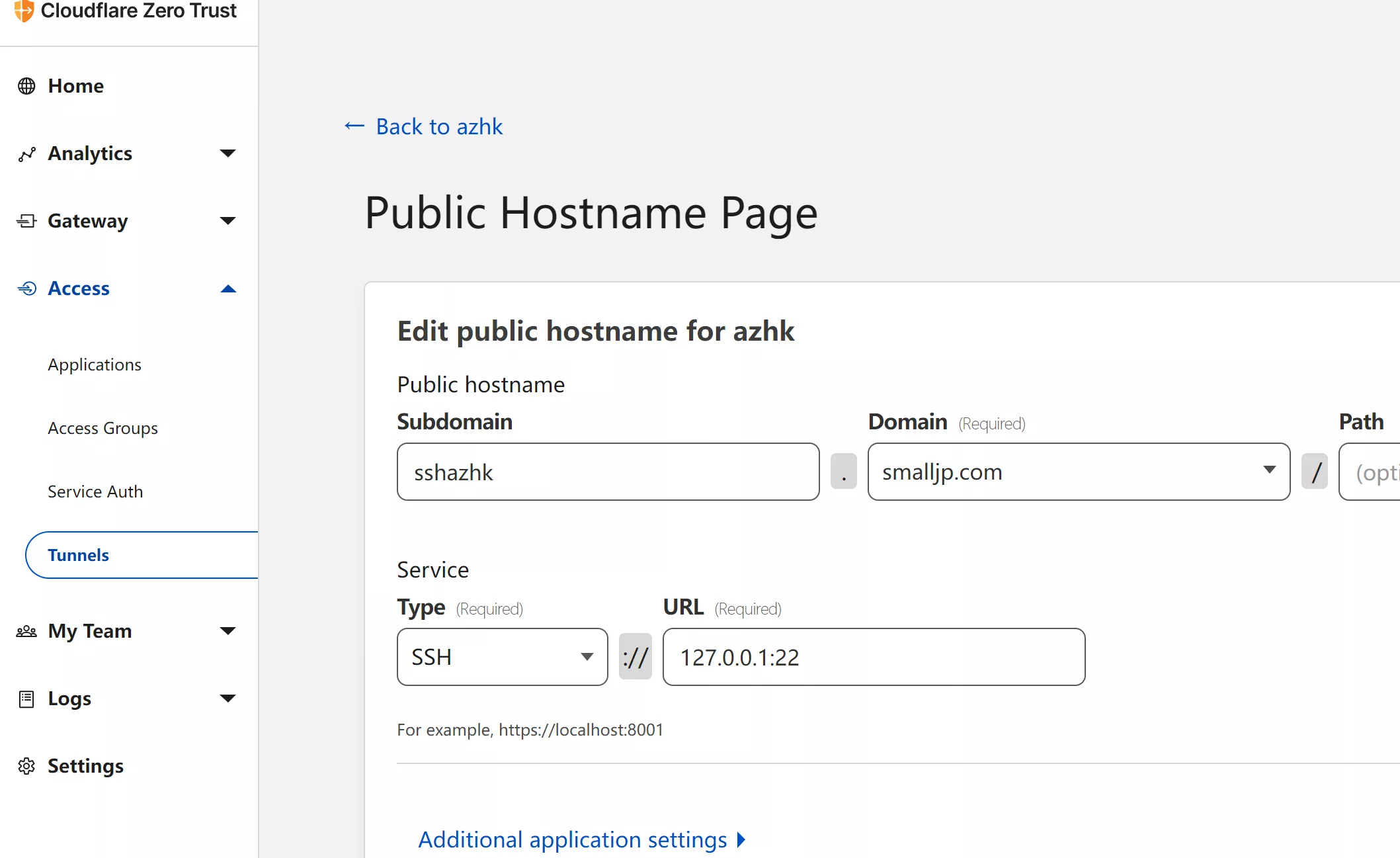Expand the Analytics menu arrow

coord(227,153)
